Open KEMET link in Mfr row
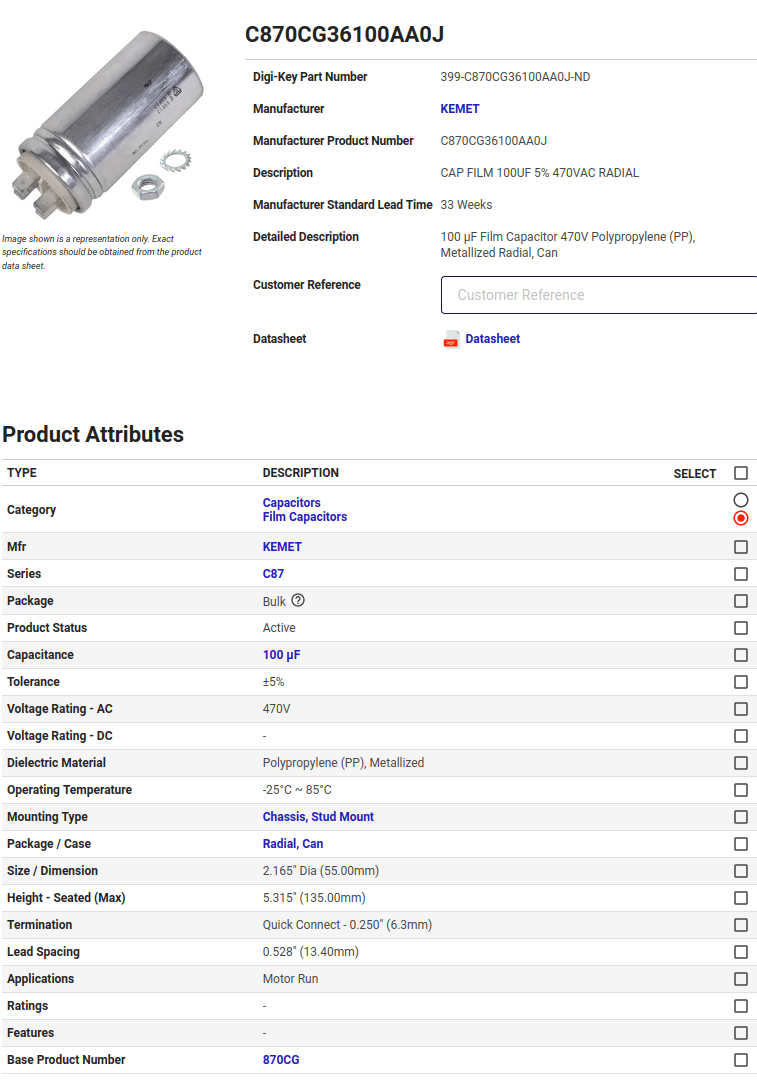757x1081 pixels. pos(282,547)
